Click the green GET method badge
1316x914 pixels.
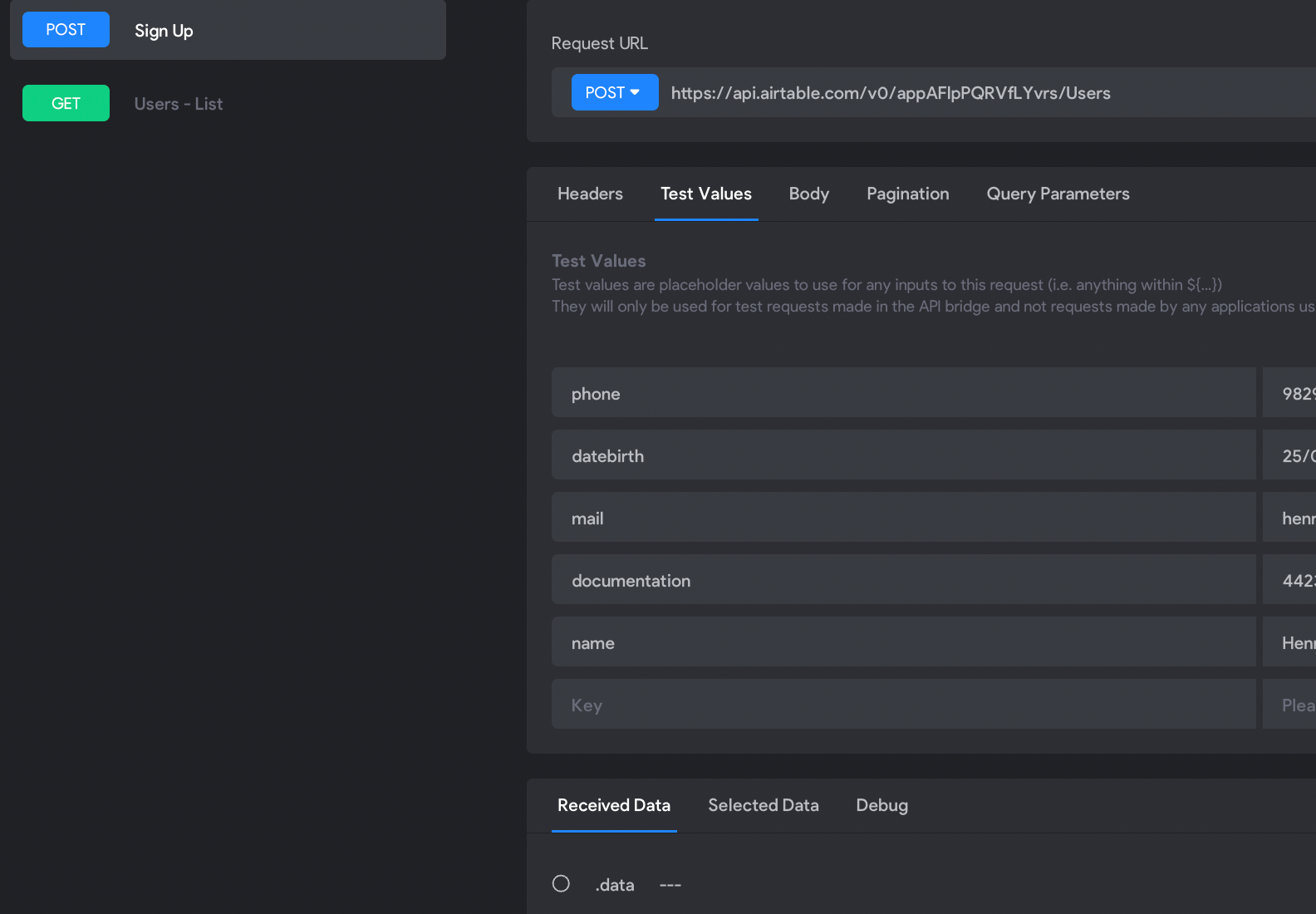pos(66,103)
